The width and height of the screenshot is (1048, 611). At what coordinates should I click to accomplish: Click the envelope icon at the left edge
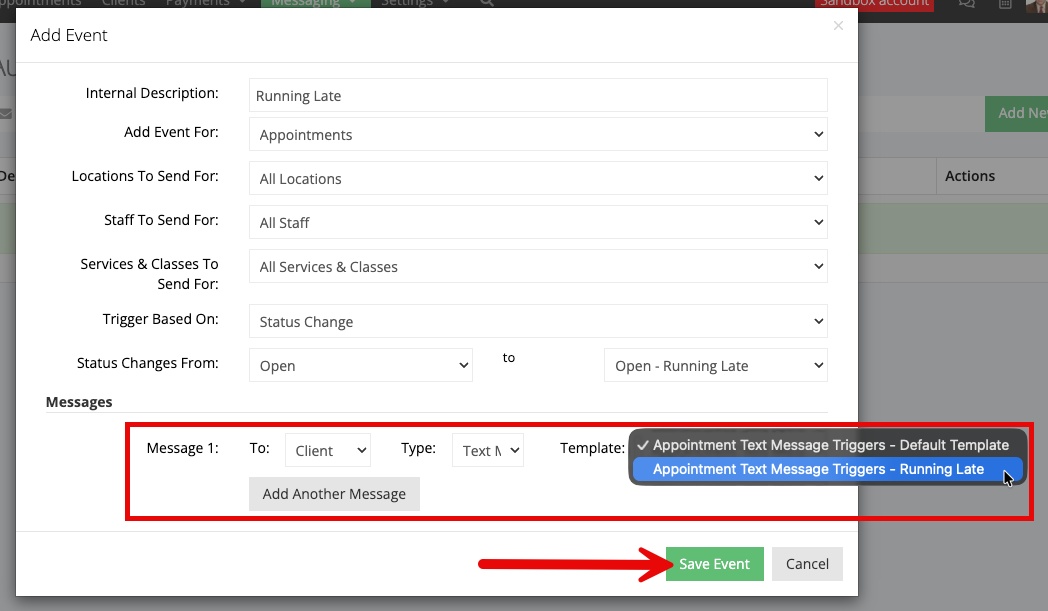coord(6,114)
